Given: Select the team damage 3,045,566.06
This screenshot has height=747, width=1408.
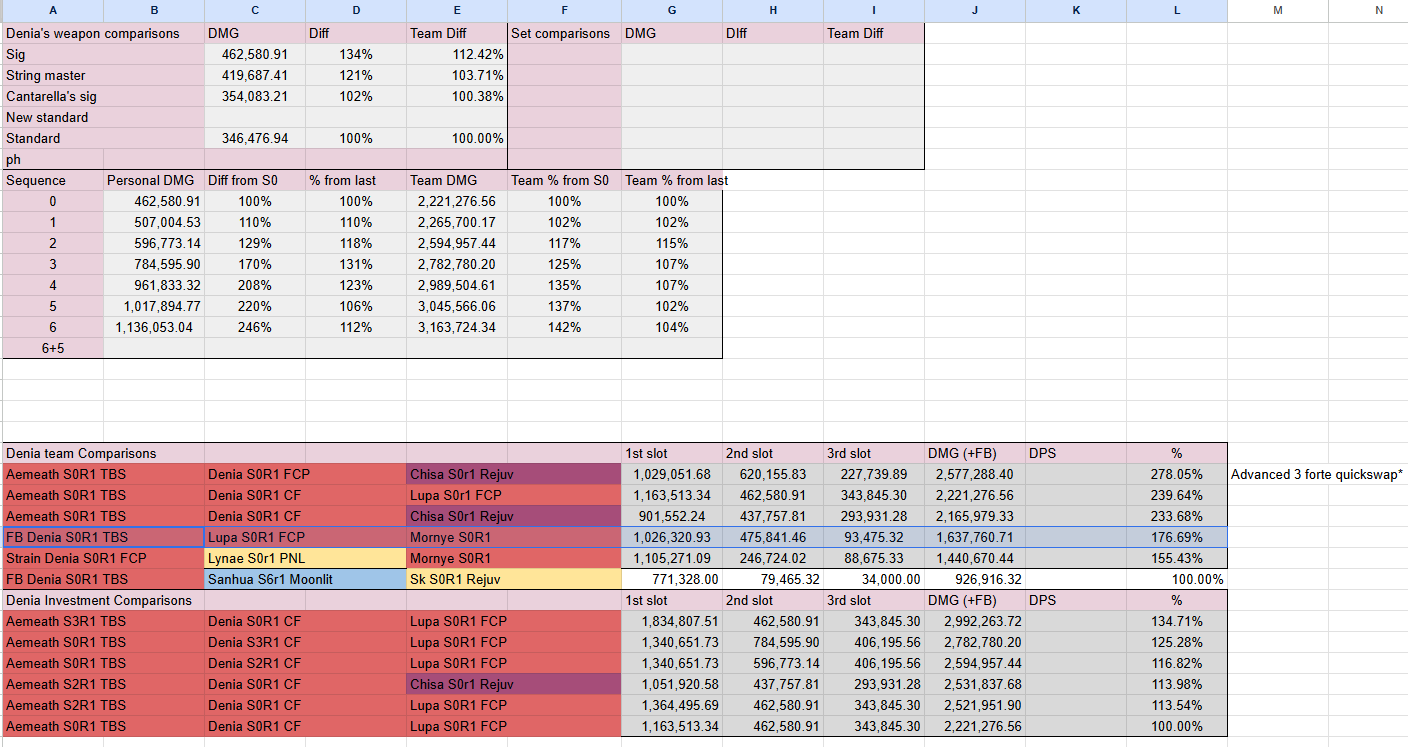Looking at the screenshot, I should pyautogui.click(x=457, y=306).
